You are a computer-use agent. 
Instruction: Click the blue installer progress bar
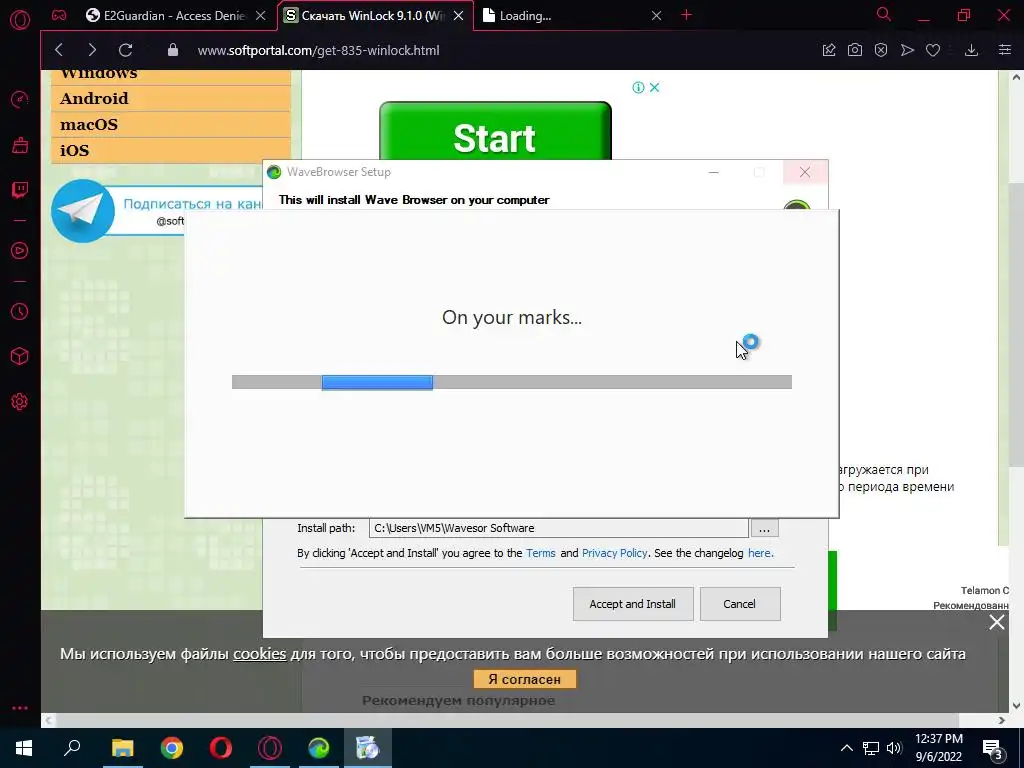(x=377, y=383)
